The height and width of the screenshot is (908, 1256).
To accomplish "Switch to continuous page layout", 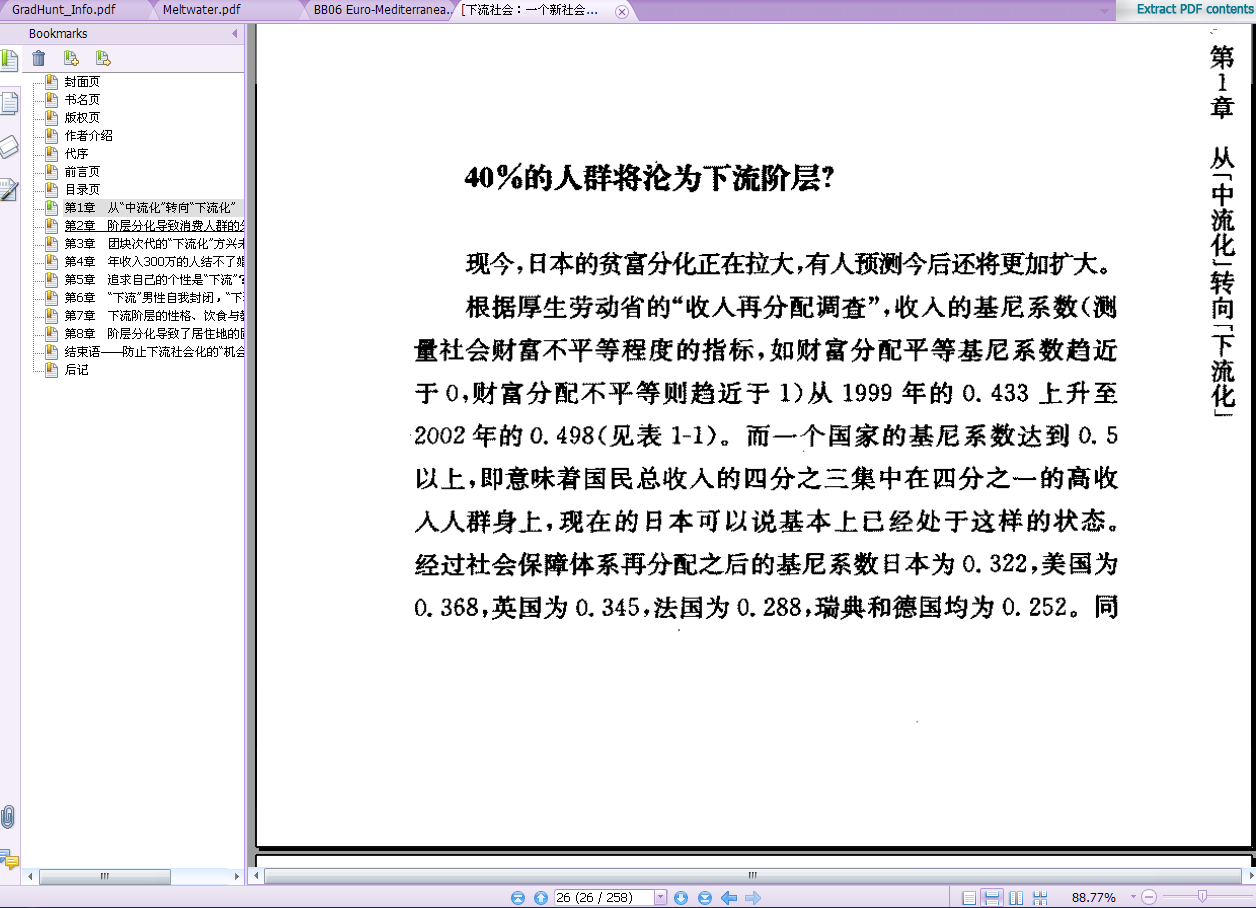I will coord(992,898).
